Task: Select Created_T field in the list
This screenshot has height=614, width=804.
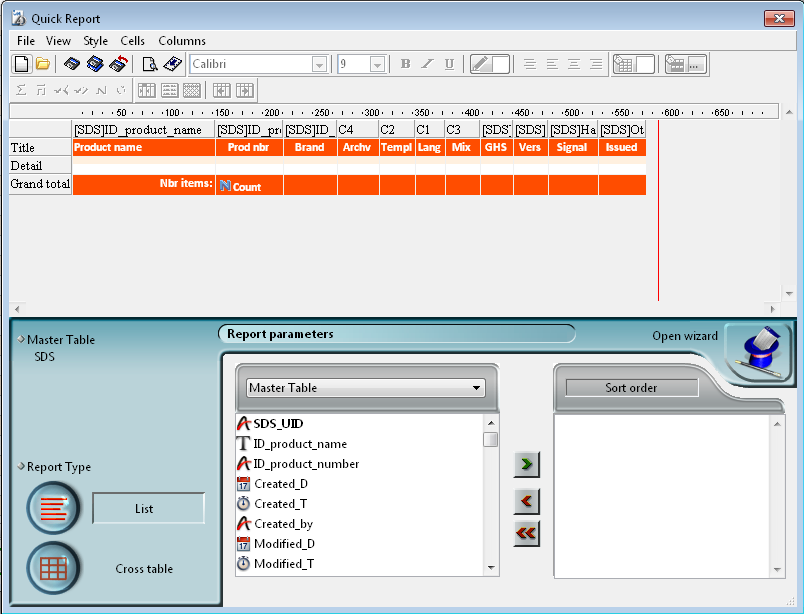Action: (x=359, y=504)
